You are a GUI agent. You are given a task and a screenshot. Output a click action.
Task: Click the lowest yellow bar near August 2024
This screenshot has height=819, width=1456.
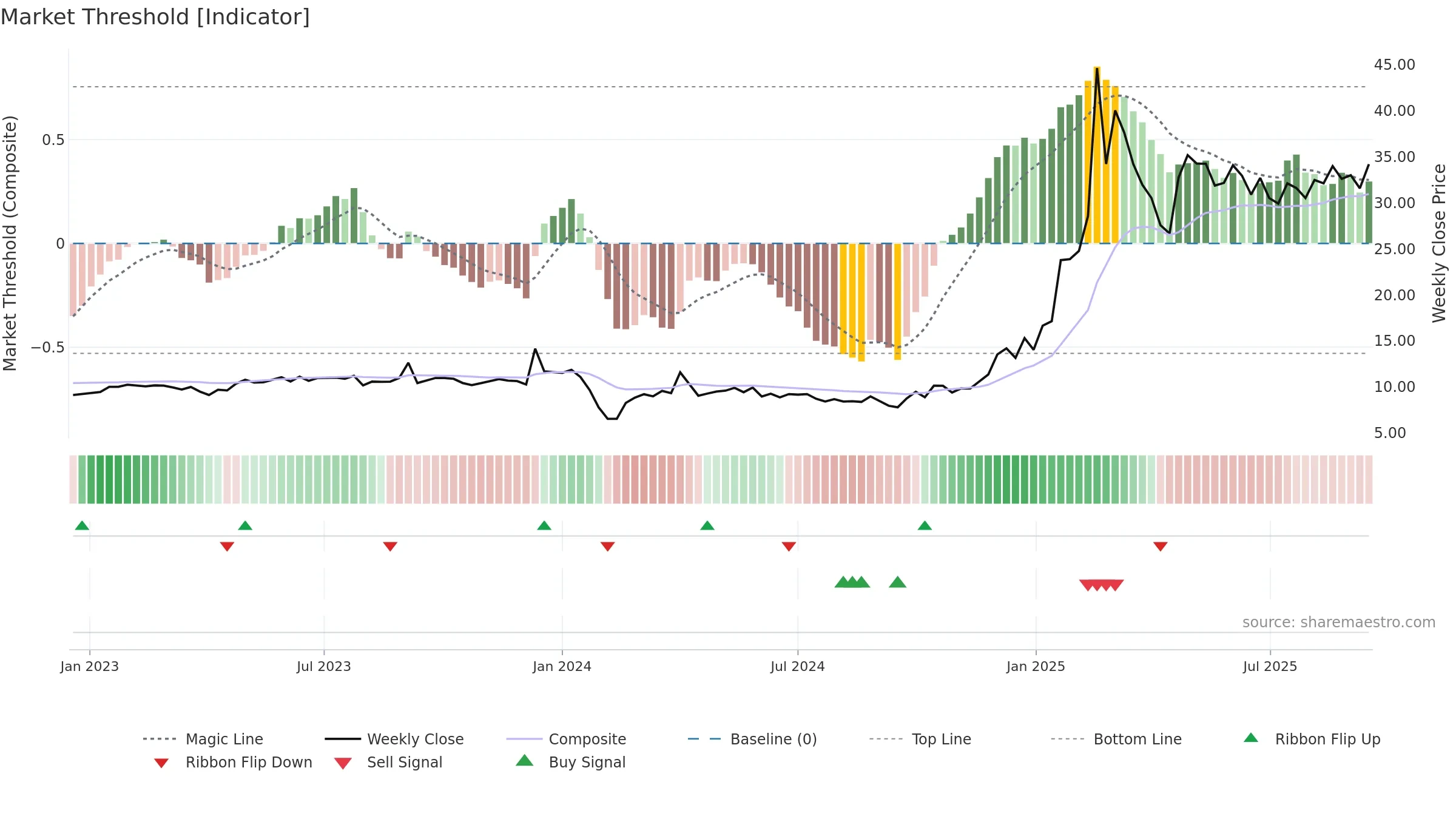coord(861,302)
